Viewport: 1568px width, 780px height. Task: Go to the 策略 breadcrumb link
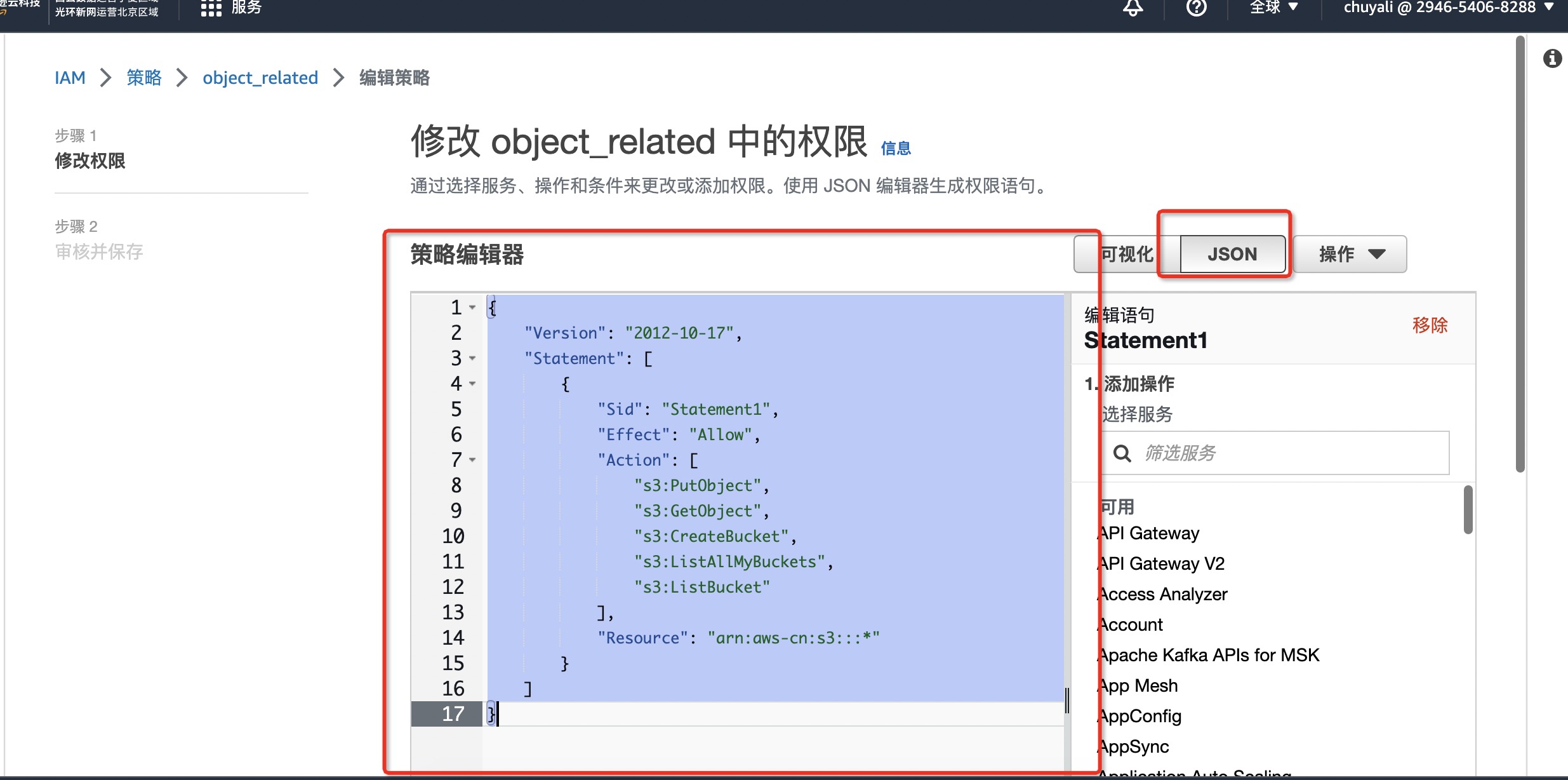click(x=144, y=77)
